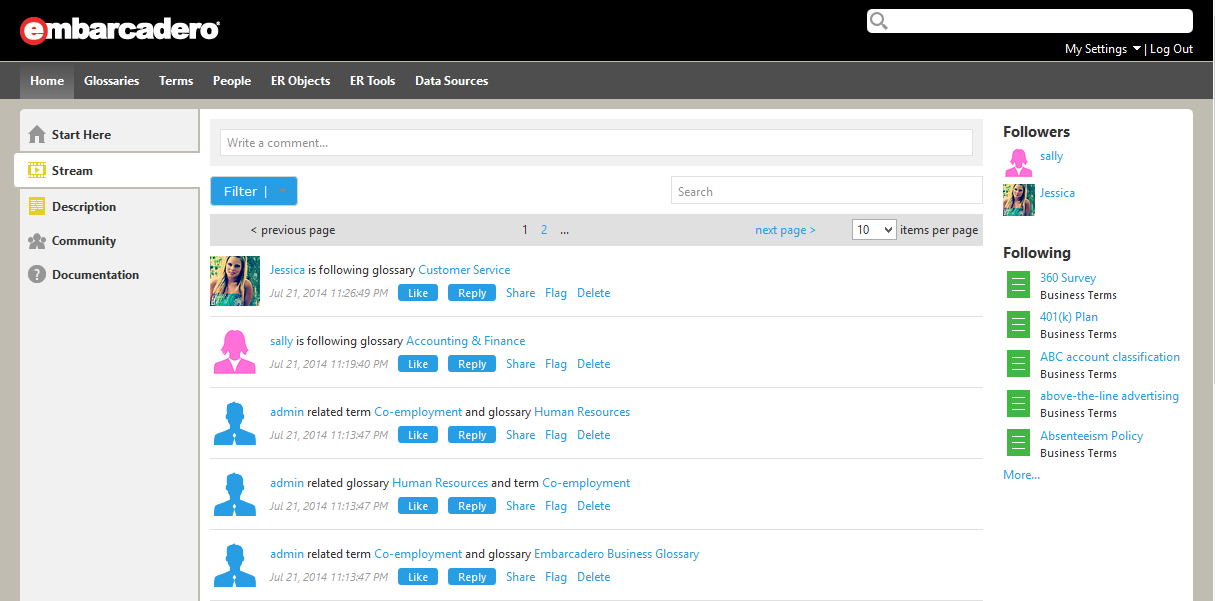Open the 401(k) Plan term link
This screenshot has width=1215, height=601.
click(1069, 317)
